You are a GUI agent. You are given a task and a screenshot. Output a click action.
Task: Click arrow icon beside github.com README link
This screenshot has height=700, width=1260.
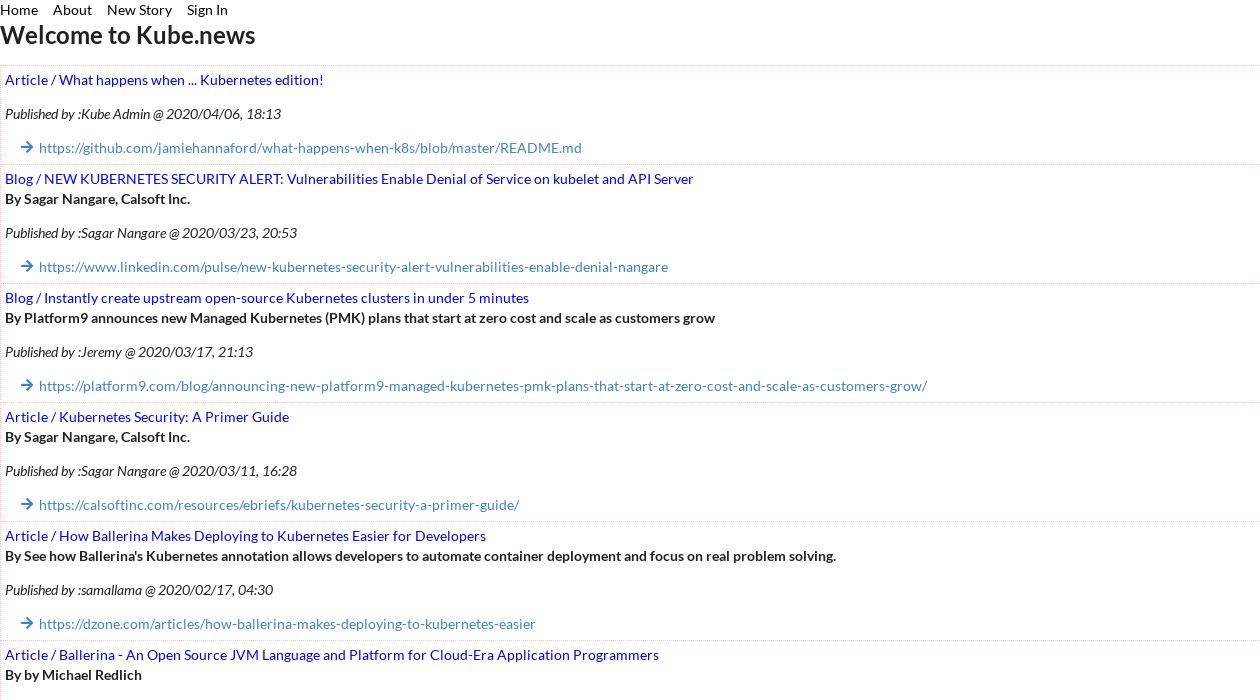(x=27, y=148)
